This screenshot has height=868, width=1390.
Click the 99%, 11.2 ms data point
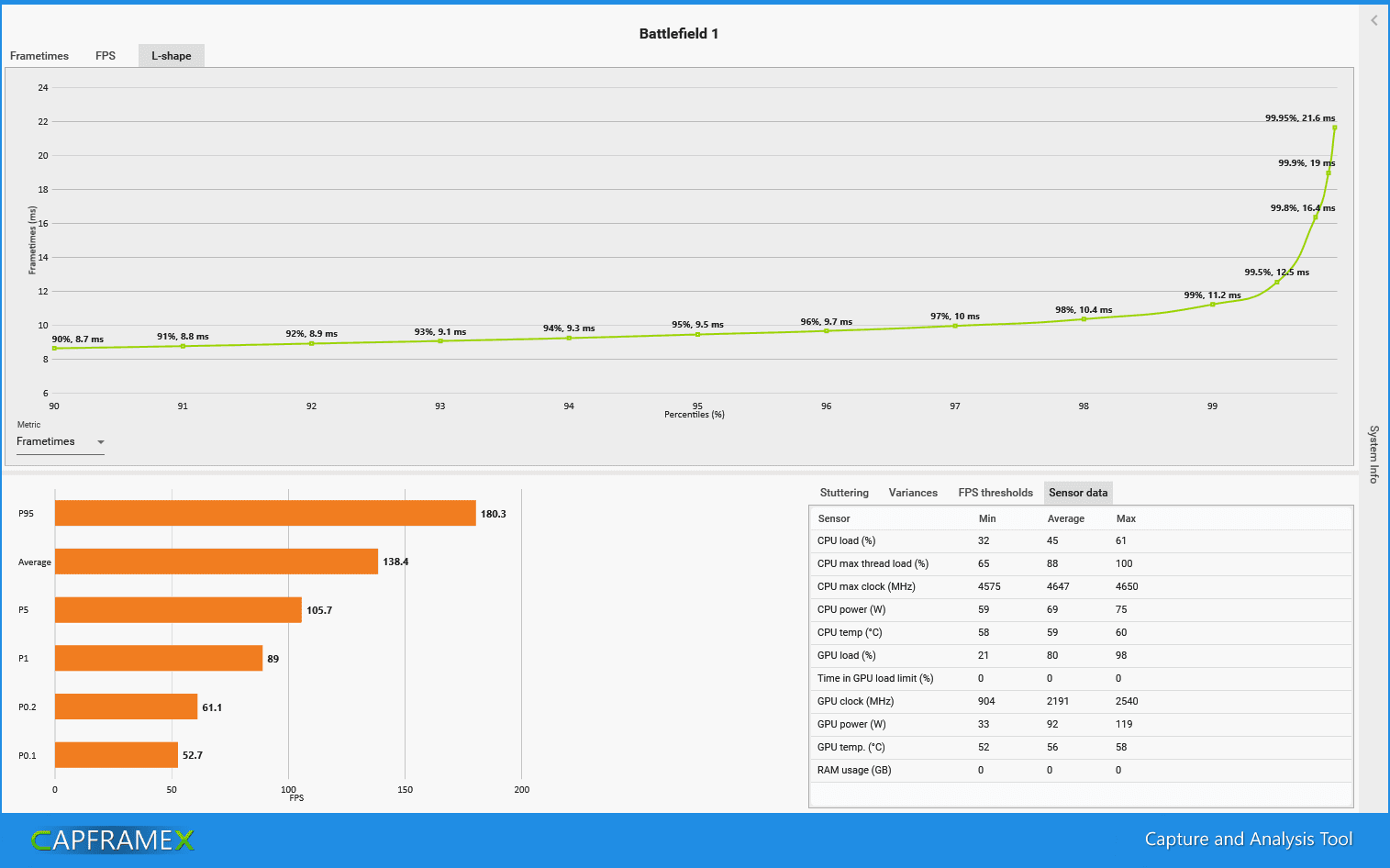(x=1213, y=305)
